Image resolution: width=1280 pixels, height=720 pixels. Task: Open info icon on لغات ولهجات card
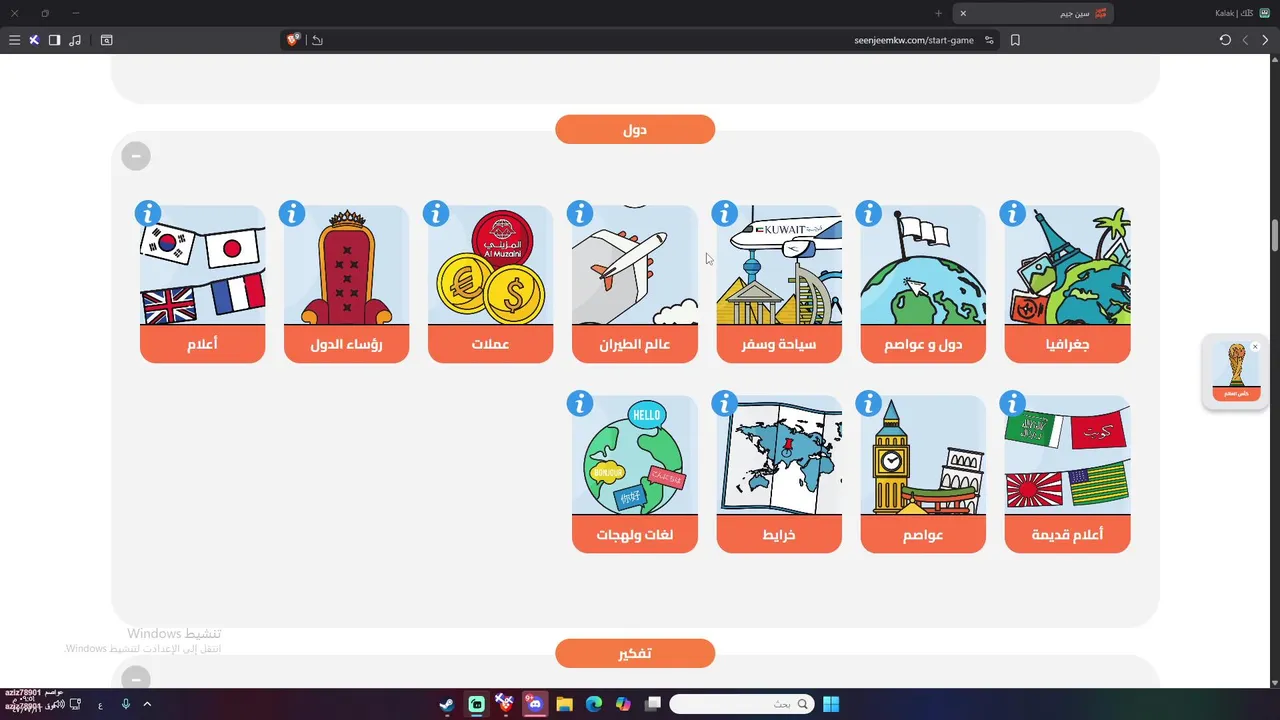[580, 403]
